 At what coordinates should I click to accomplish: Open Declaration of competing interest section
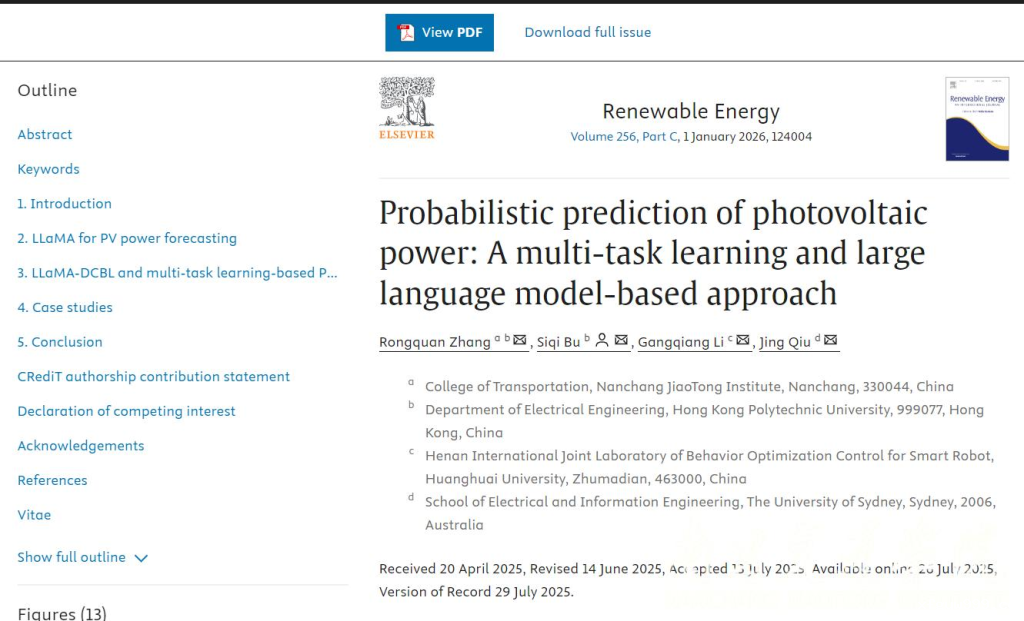click(126, 411)
